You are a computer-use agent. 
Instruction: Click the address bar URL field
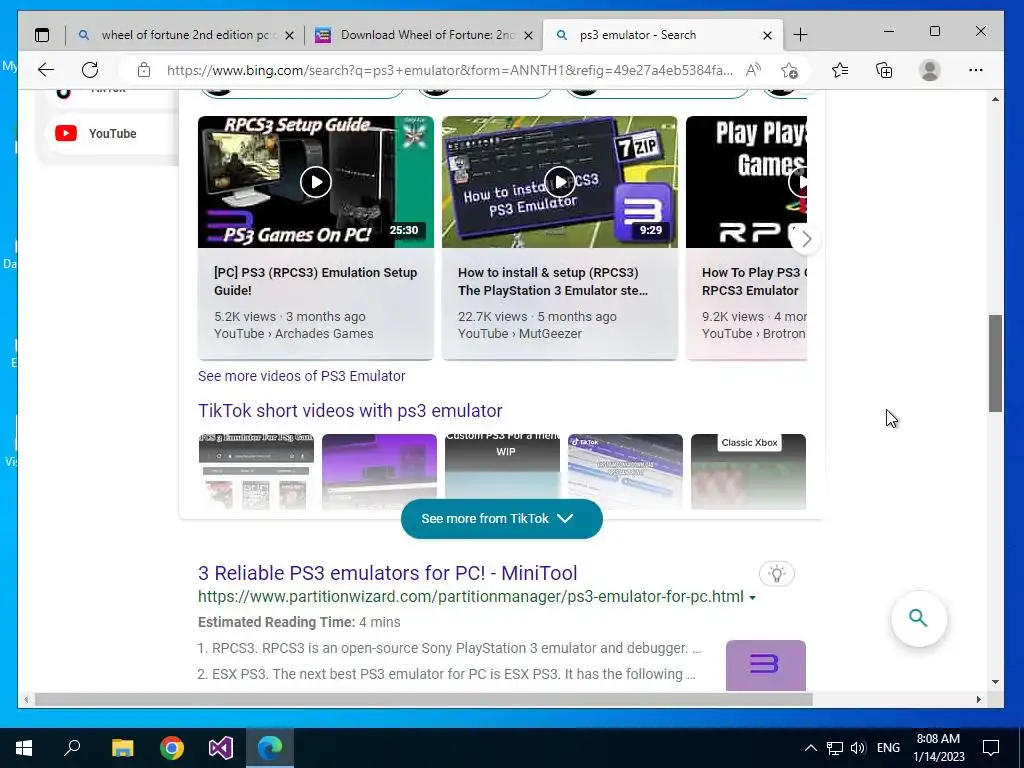pos(450,70)
